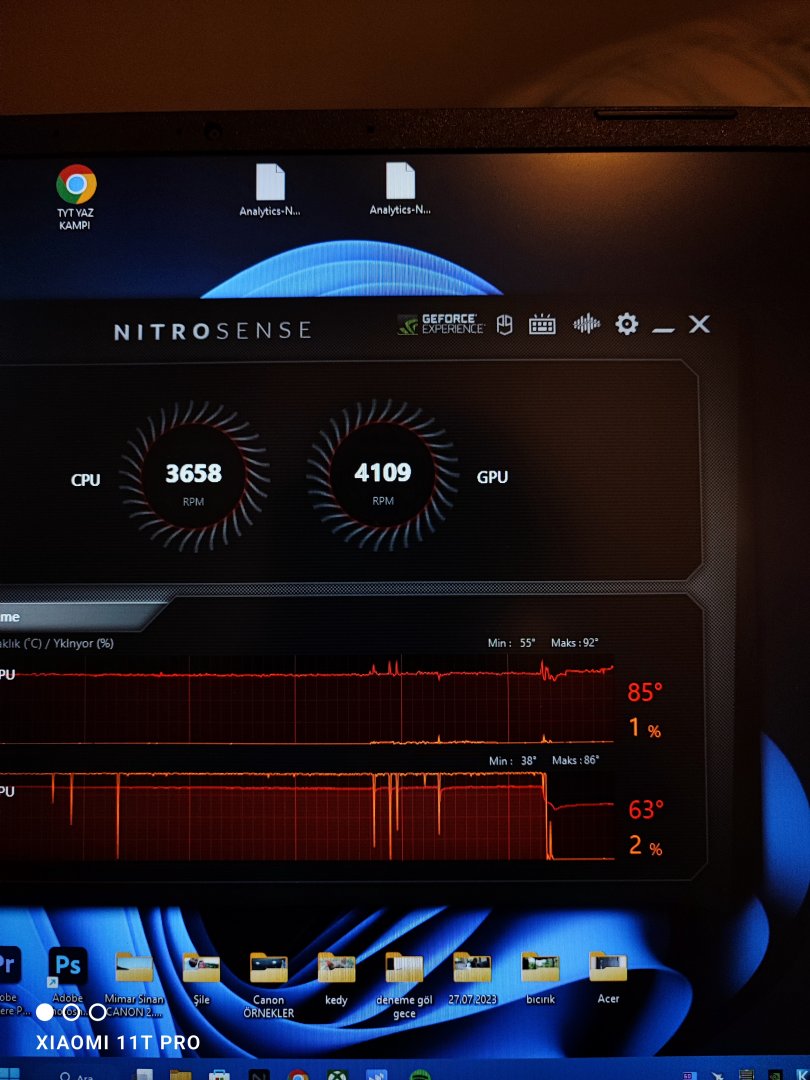Screen dimensions: 810x1080
Task: Click the NITROSENSE title text
Action: (x=213, y=331)
